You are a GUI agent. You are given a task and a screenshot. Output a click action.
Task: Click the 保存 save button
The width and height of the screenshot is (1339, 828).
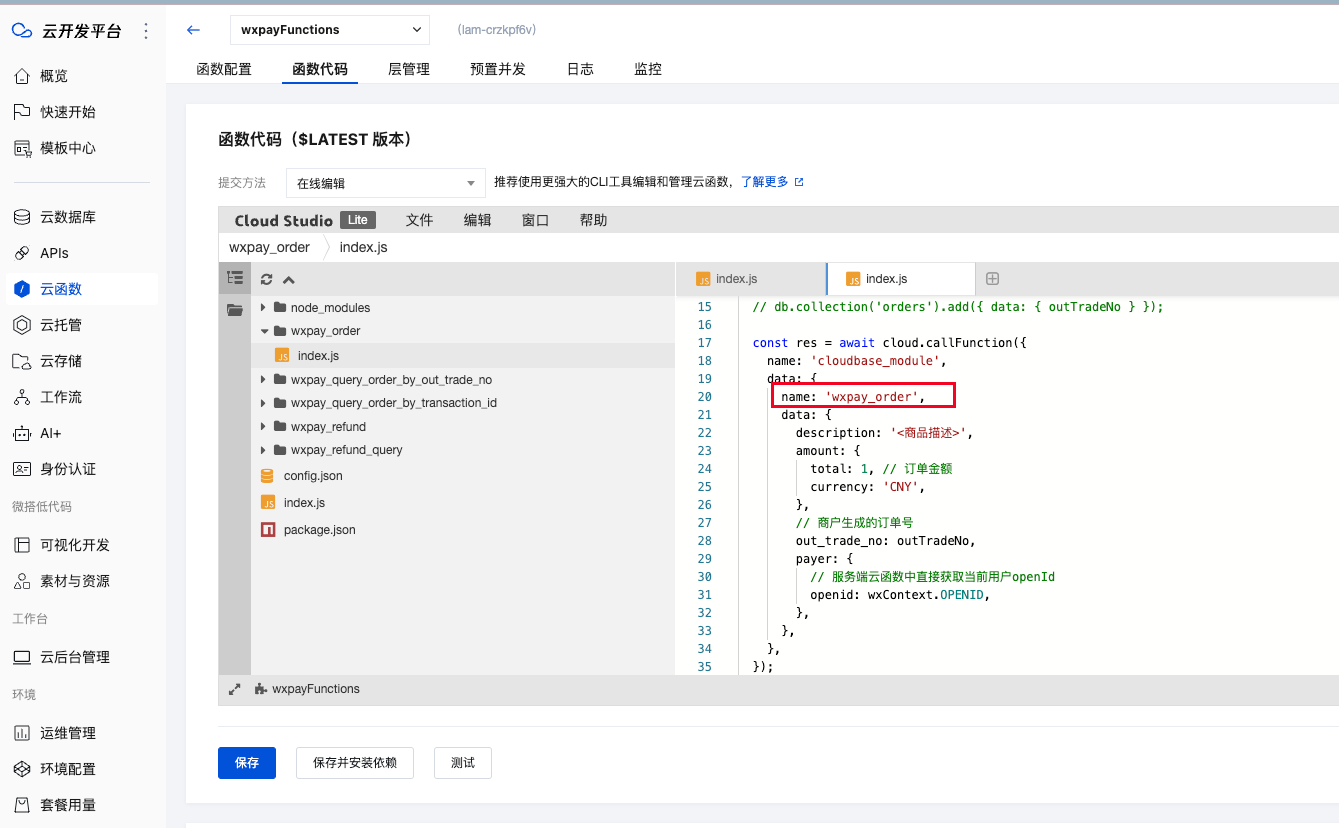pyautogui.click(x=247, y=763)
